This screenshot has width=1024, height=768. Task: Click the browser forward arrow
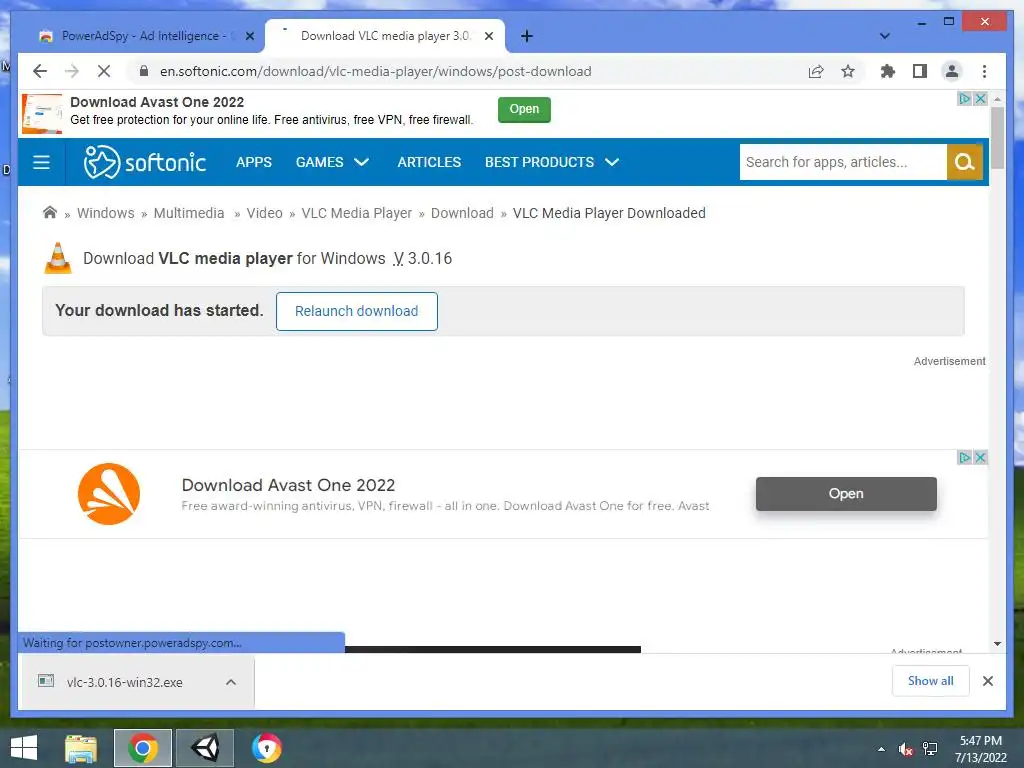pos(72,71)
